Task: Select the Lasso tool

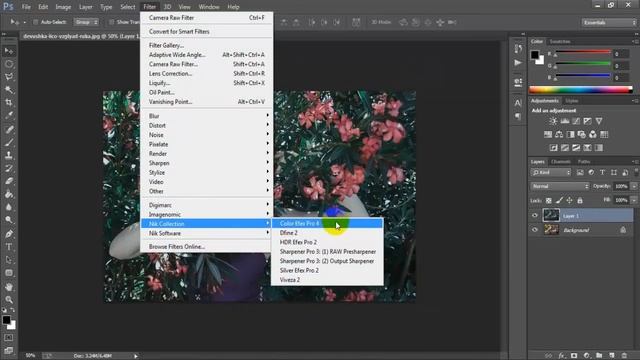Action: click(x=9, y=77)
